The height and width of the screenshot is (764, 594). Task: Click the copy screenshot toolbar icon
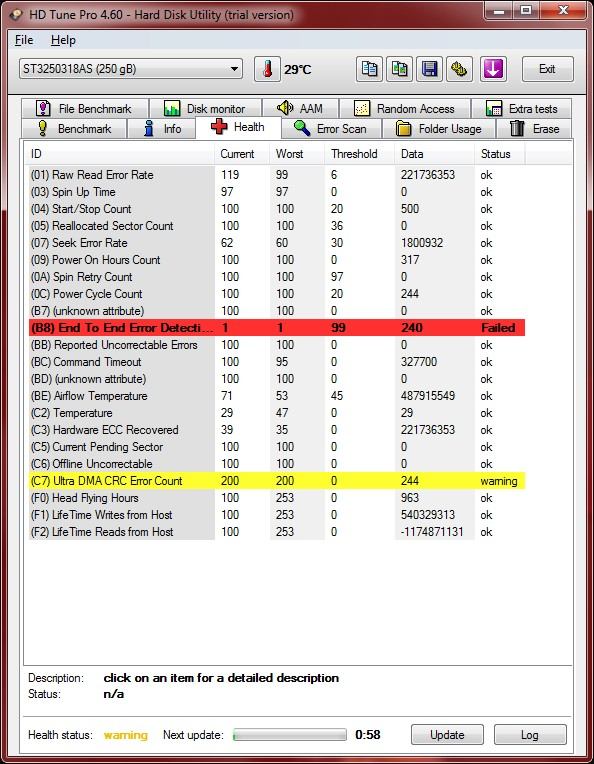[399, 69]
